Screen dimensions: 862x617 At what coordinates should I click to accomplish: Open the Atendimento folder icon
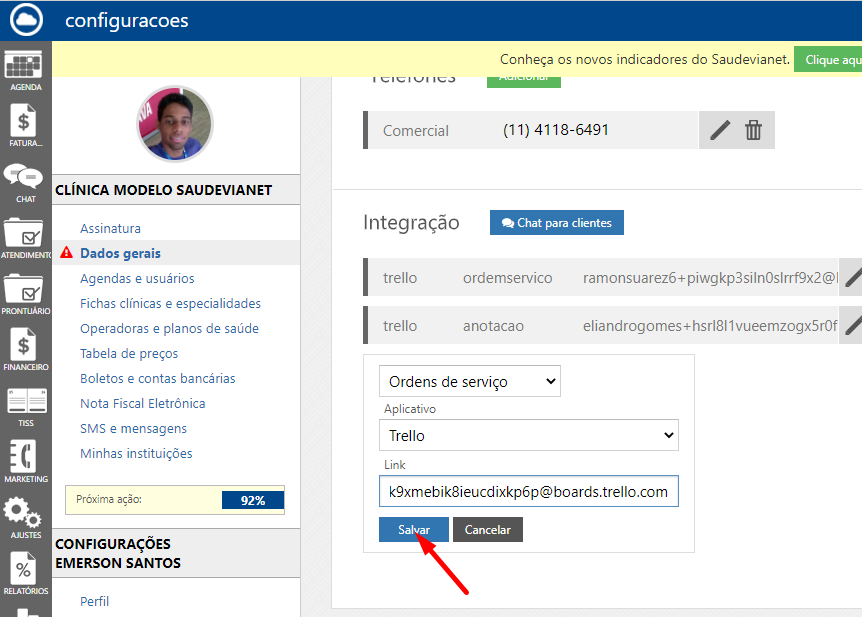[23, 234]
